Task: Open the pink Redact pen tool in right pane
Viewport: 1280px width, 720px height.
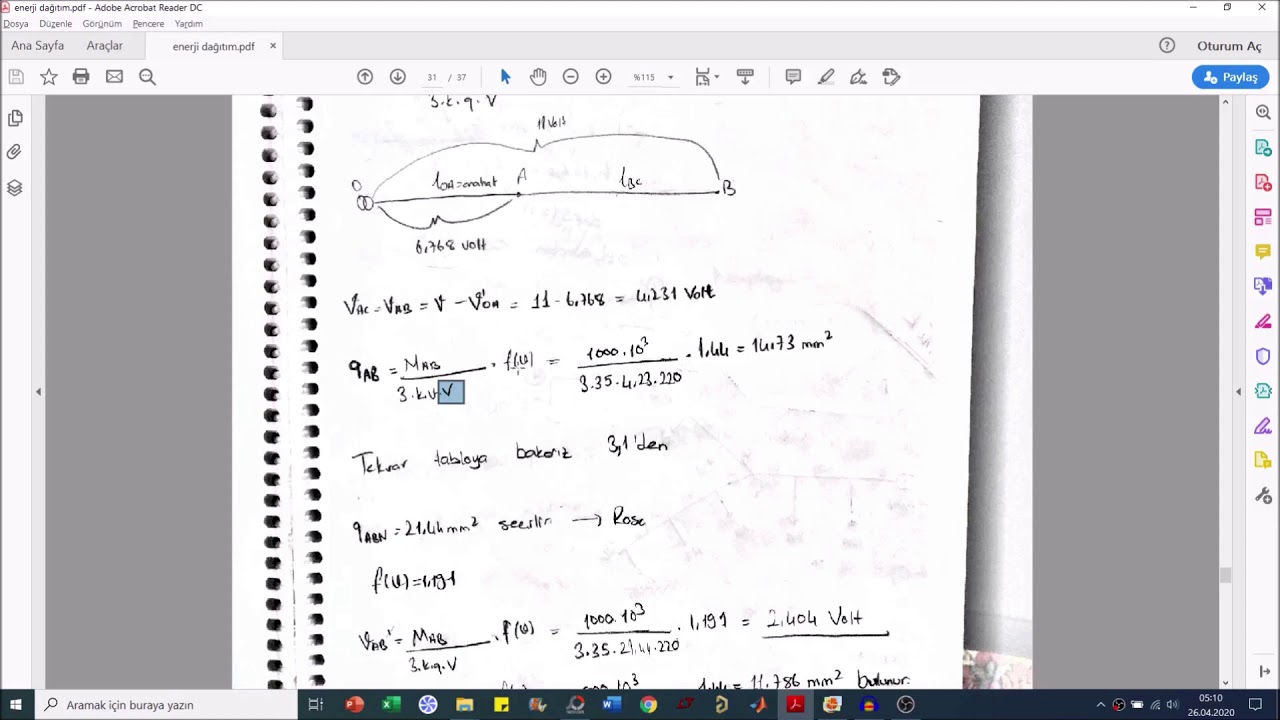Action: click(x=1263, y=321)
